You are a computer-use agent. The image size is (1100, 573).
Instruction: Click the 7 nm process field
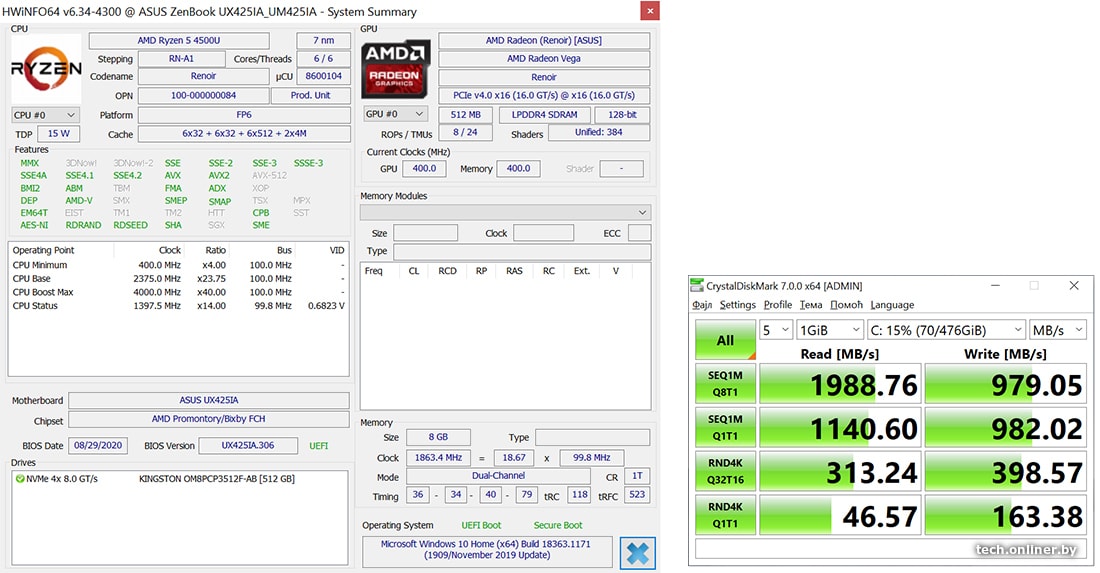click(323, 41)
